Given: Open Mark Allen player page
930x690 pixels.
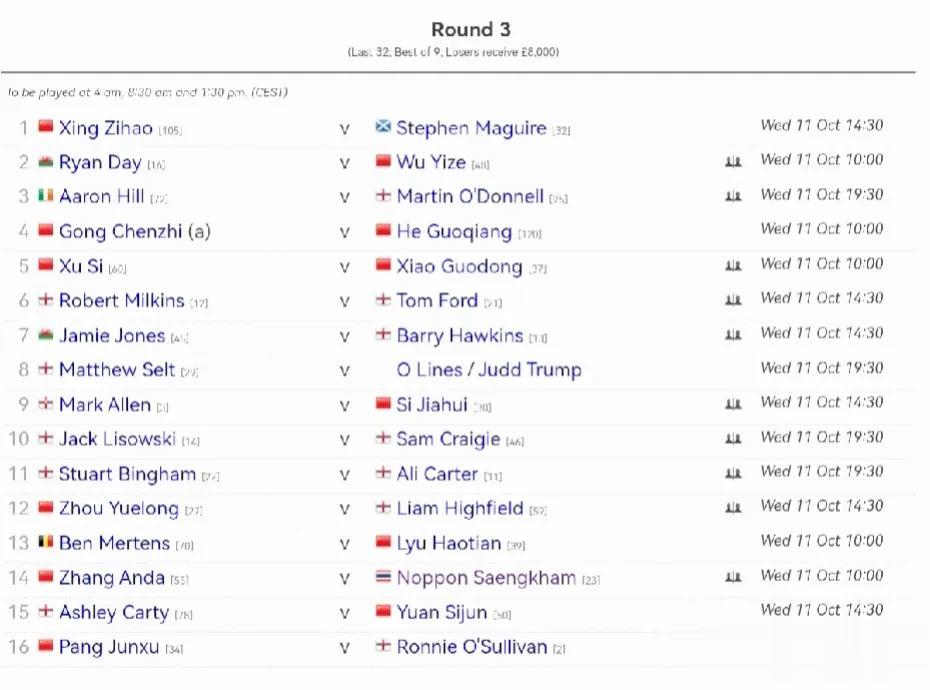Looking at the screenshot, I should coord(105,405).
